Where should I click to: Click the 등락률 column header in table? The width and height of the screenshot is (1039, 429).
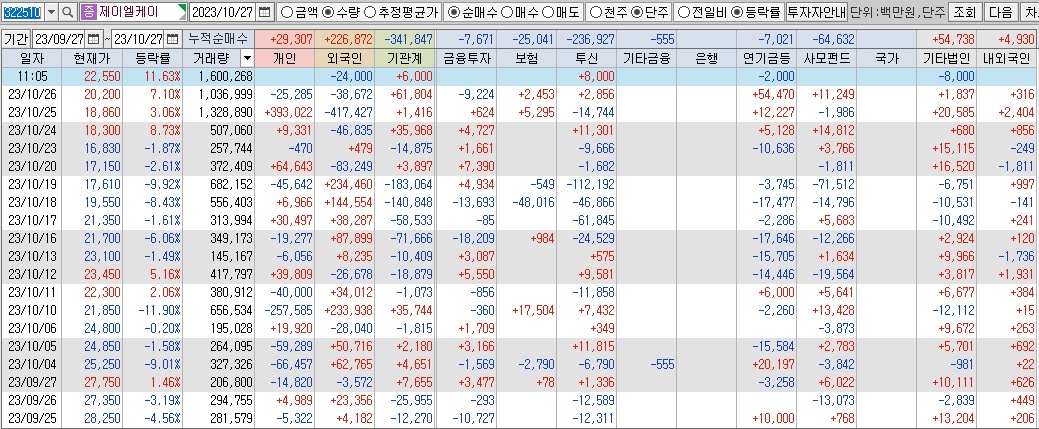pyautogui.click(x=151, y=58)
